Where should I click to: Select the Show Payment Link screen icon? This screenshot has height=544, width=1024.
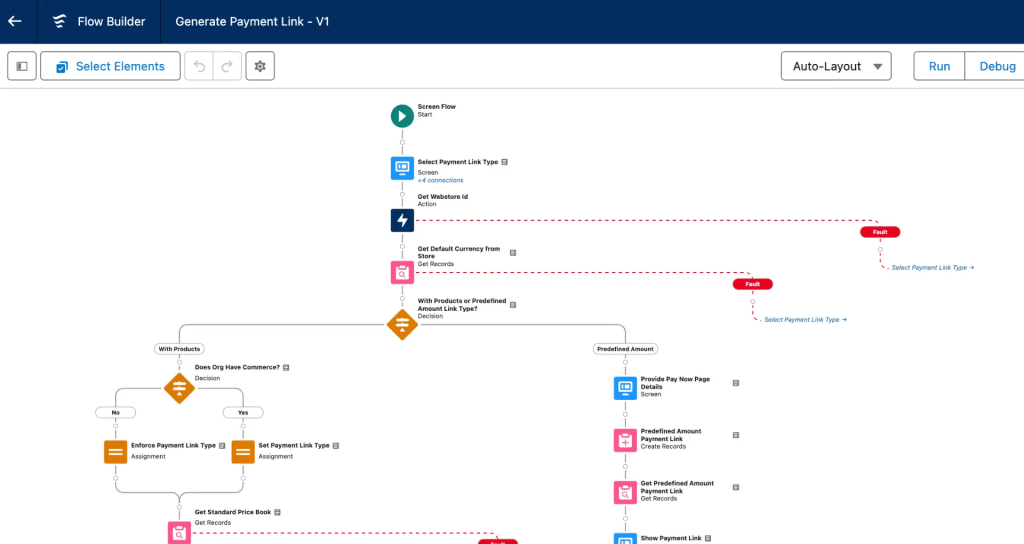pos(625,539)
